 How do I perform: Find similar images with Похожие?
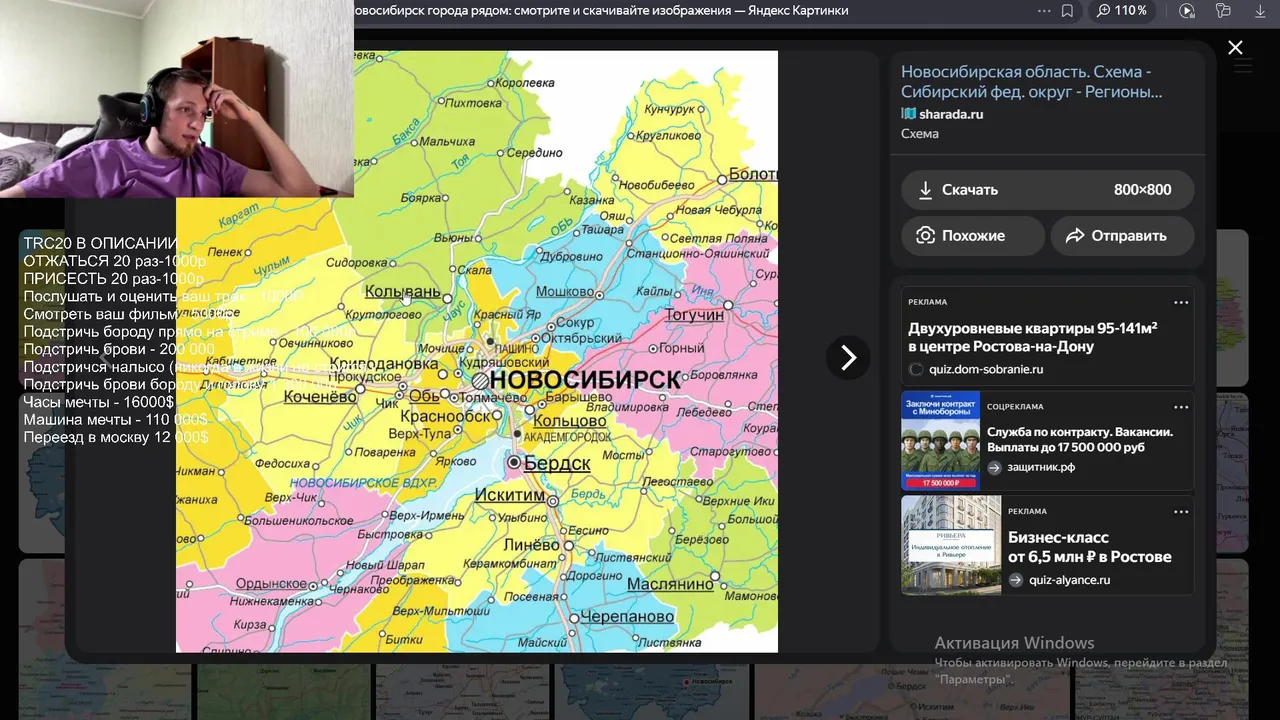click(973, 236)
